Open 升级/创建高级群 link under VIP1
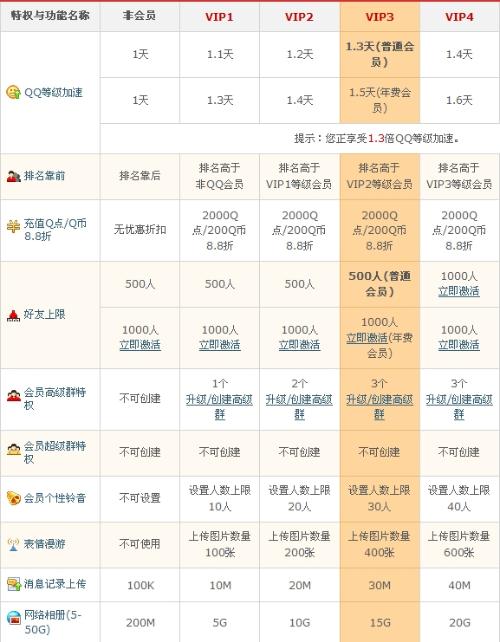500x642 pixels. point(219,407)
